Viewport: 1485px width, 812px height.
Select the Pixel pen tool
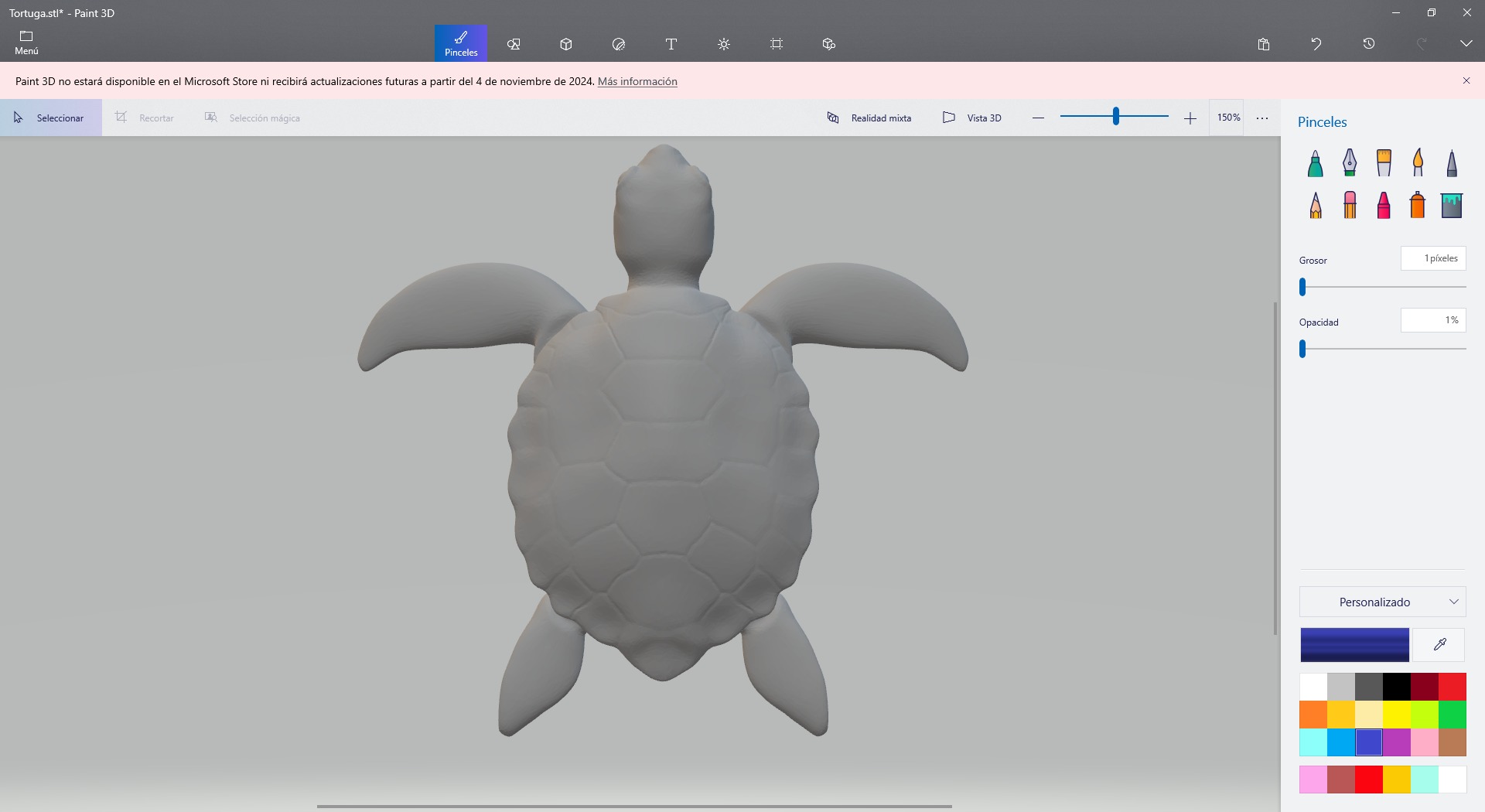point(1452,163)
